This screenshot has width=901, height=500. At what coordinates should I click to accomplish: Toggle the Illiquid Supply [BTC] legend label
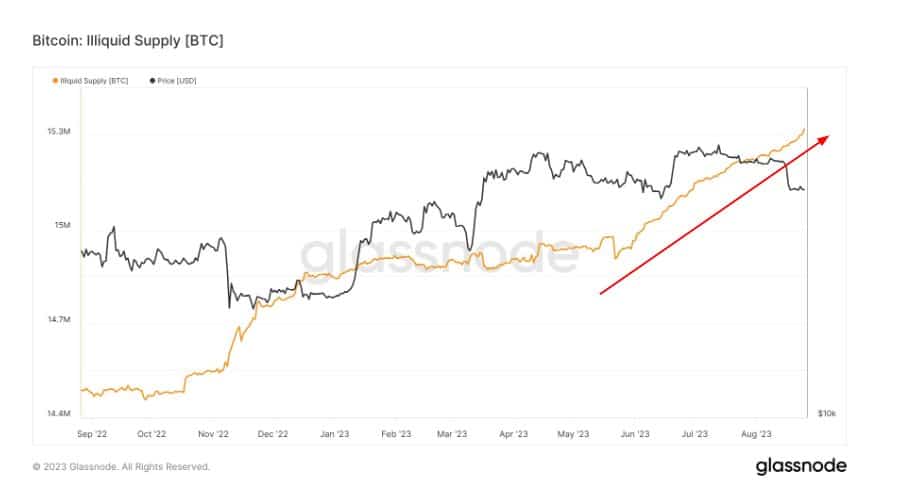click(x=94, y=81)
